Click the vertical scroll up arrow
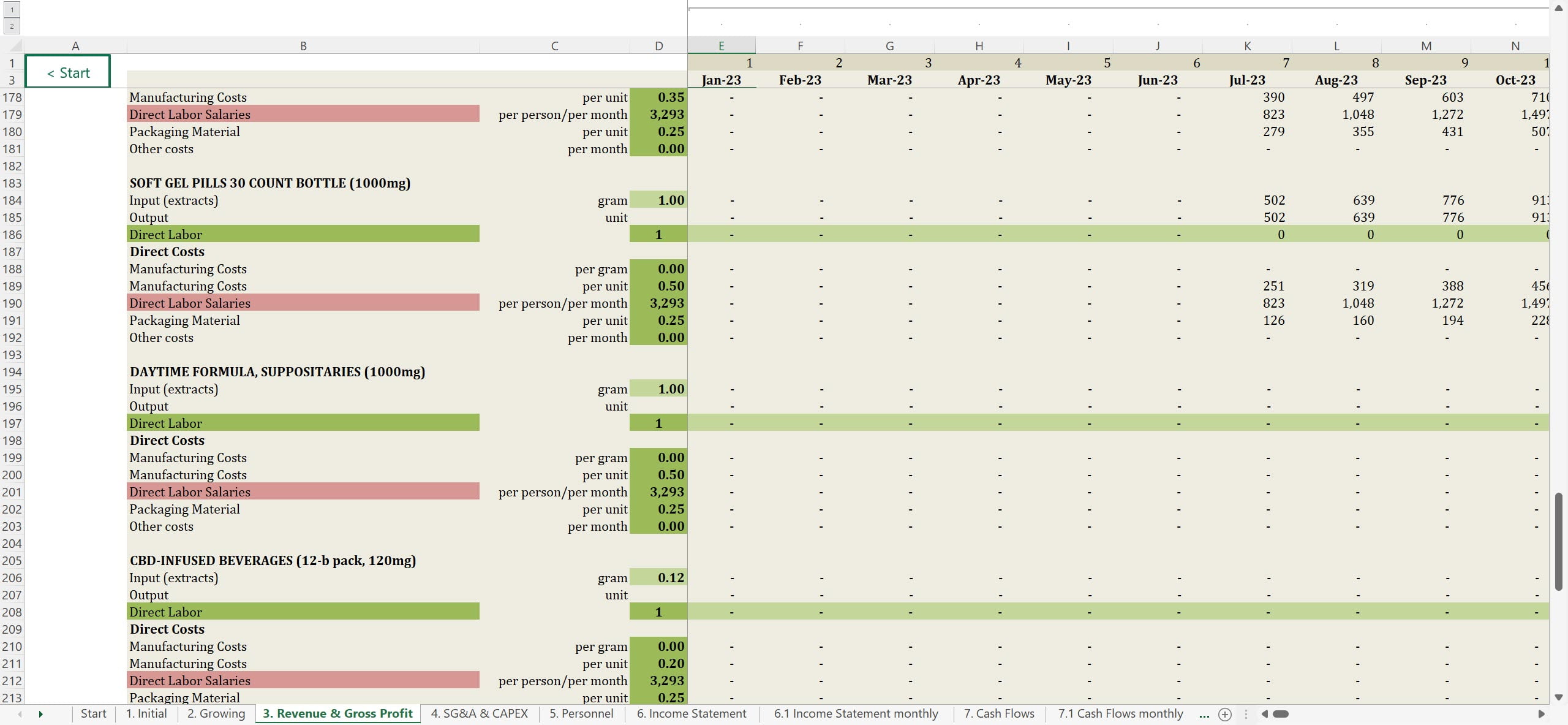Viewport: 1568px width, 725px height. [1559, 8]
